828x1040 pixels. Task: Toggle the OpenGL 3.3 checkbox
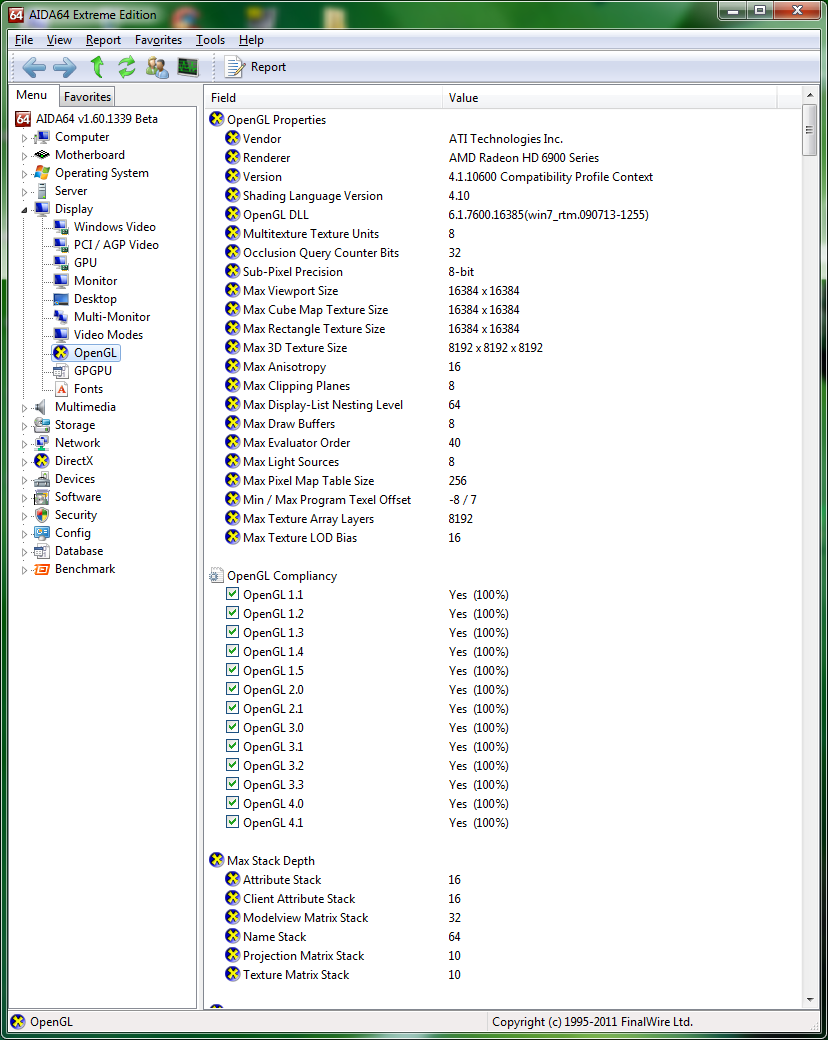232,784
